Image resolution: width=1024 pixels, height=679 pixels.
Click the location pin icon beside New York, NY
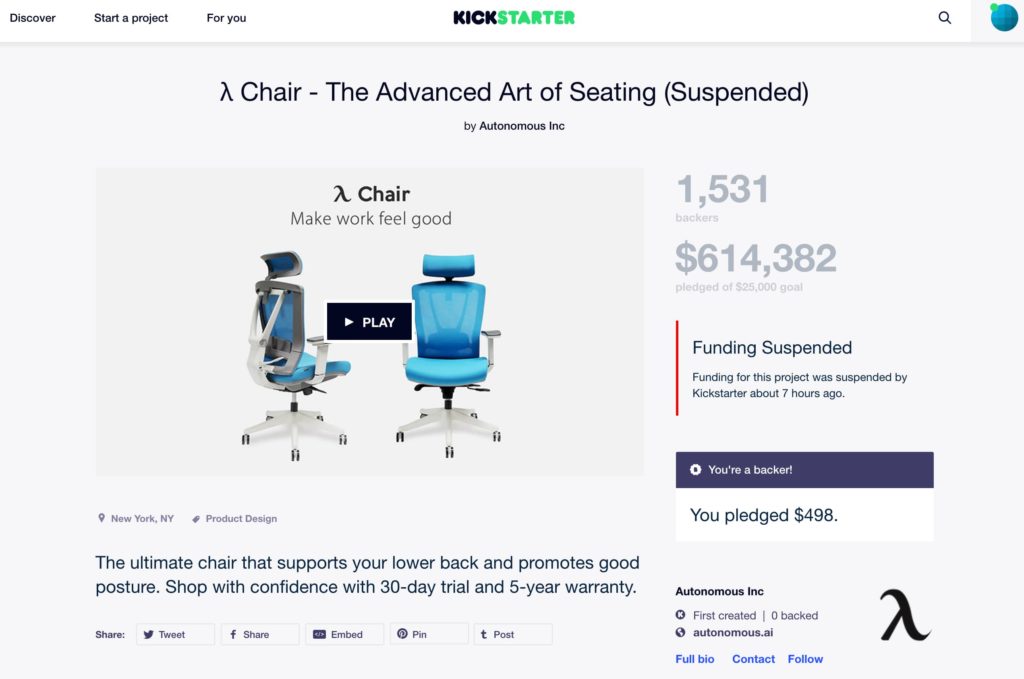click(x=100, y=518)
